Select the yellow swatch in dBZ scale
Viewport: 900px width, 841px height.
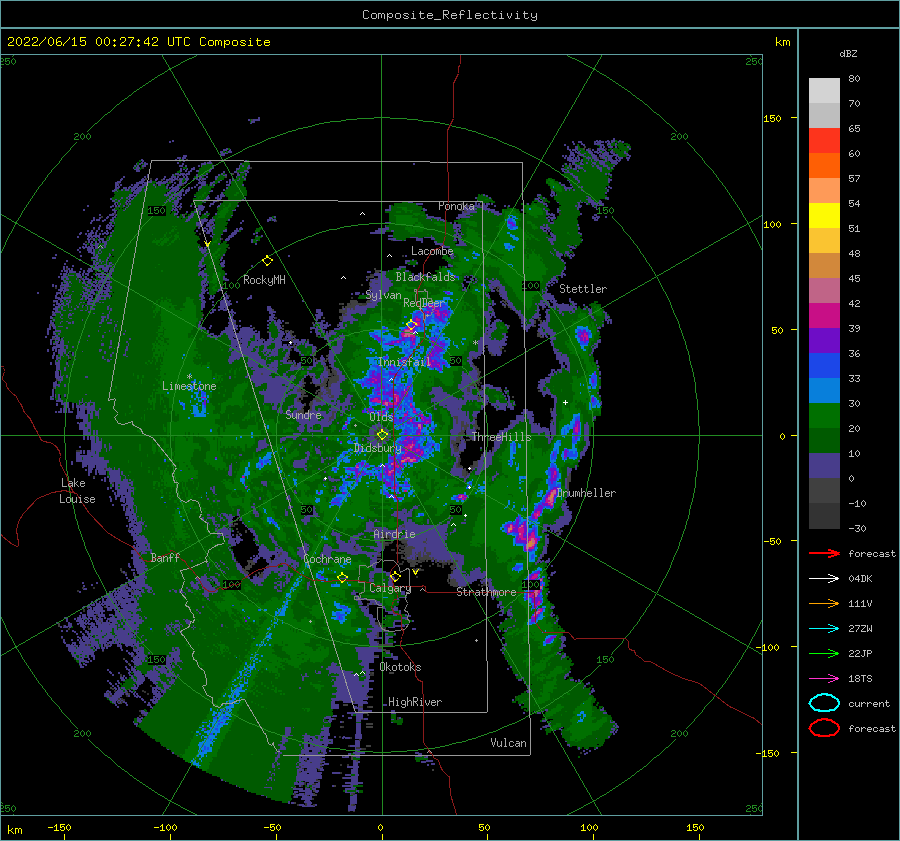pyautogui.click(x=824, y=216)
